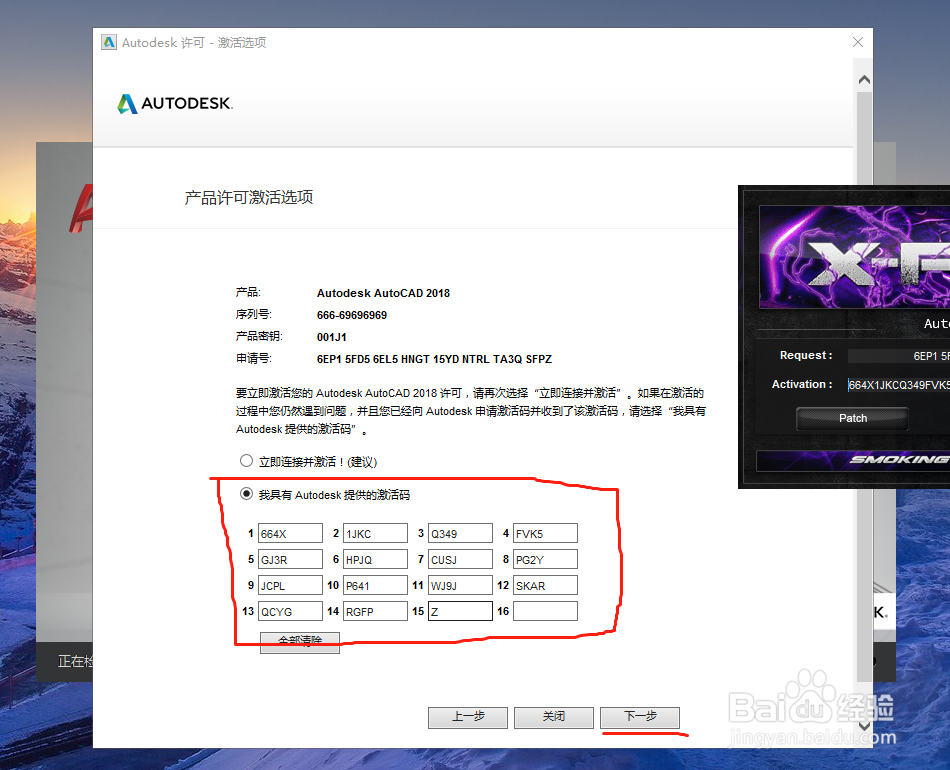Click the Close (关闭) button

point(554,717)
